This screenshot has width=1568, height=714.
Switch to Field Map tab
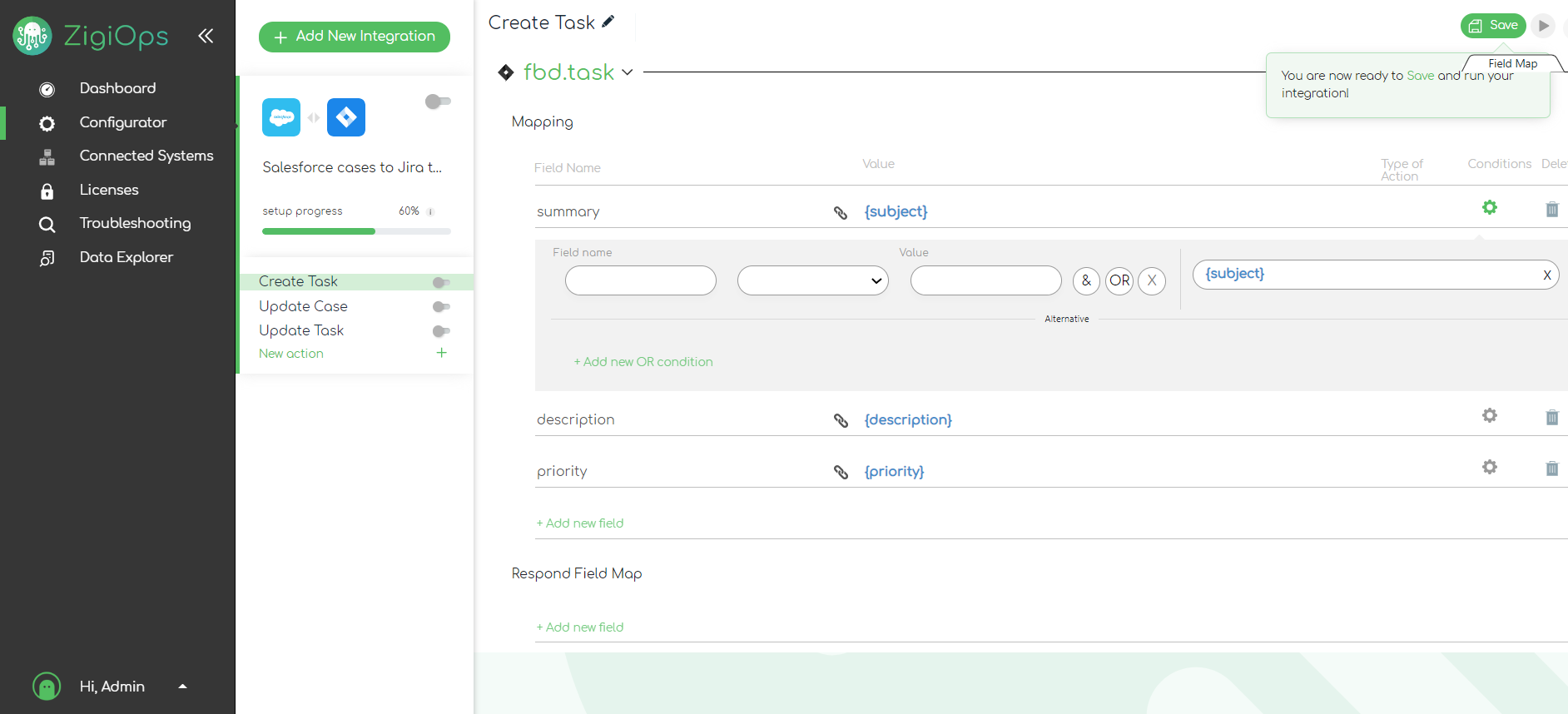[1512, 63]
